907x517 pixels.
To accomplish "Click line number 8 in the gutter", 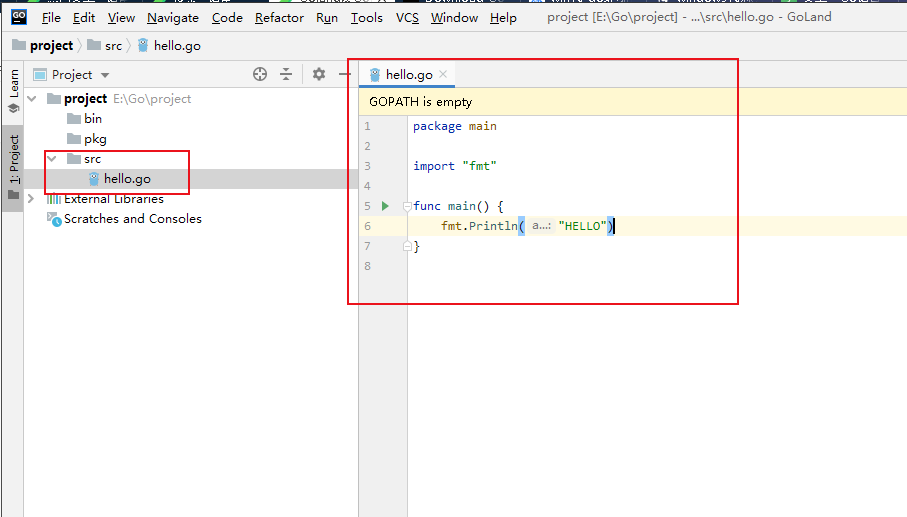I will tap(367, 266).
